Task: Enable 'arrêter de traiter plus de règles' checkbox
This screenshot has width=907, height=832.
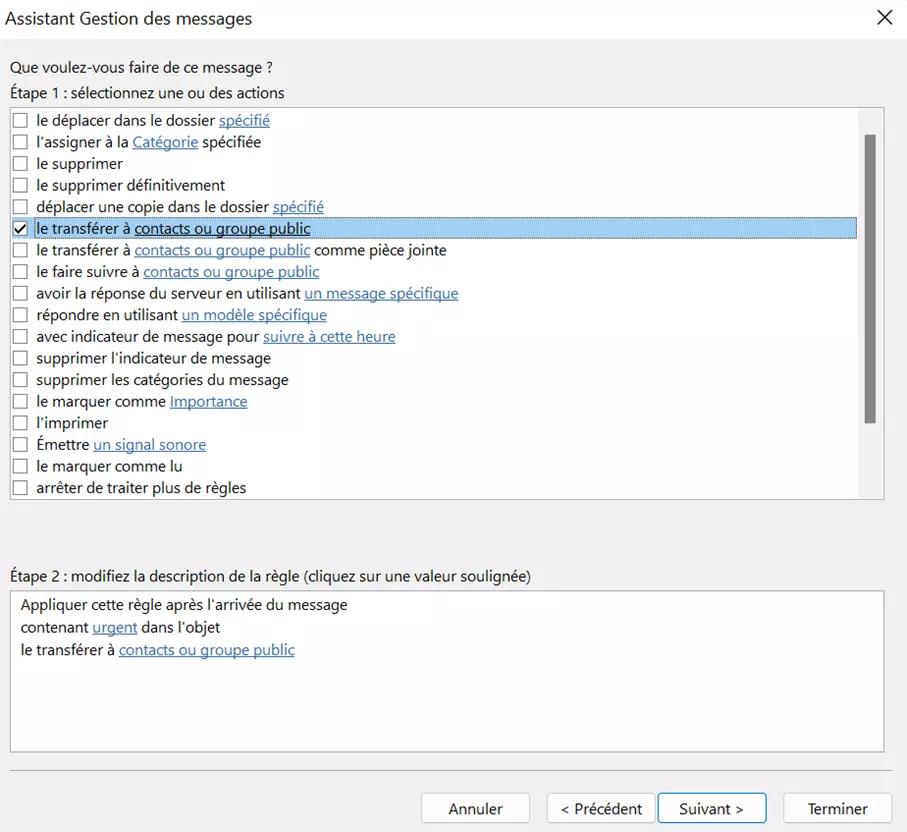Action: tap(20, 488)
